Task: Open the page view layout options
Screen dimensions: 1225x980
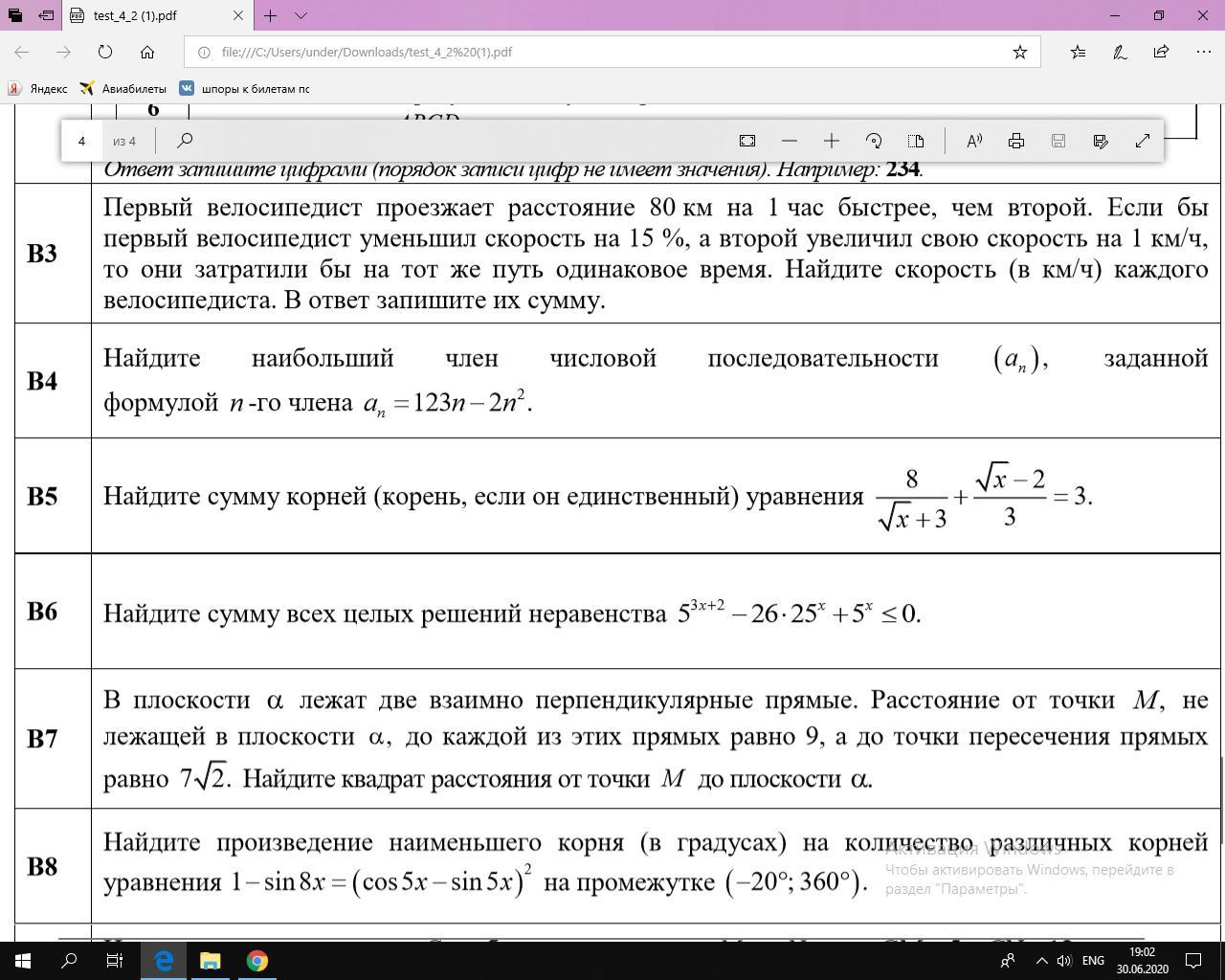Action: click(x=916, y=141)
